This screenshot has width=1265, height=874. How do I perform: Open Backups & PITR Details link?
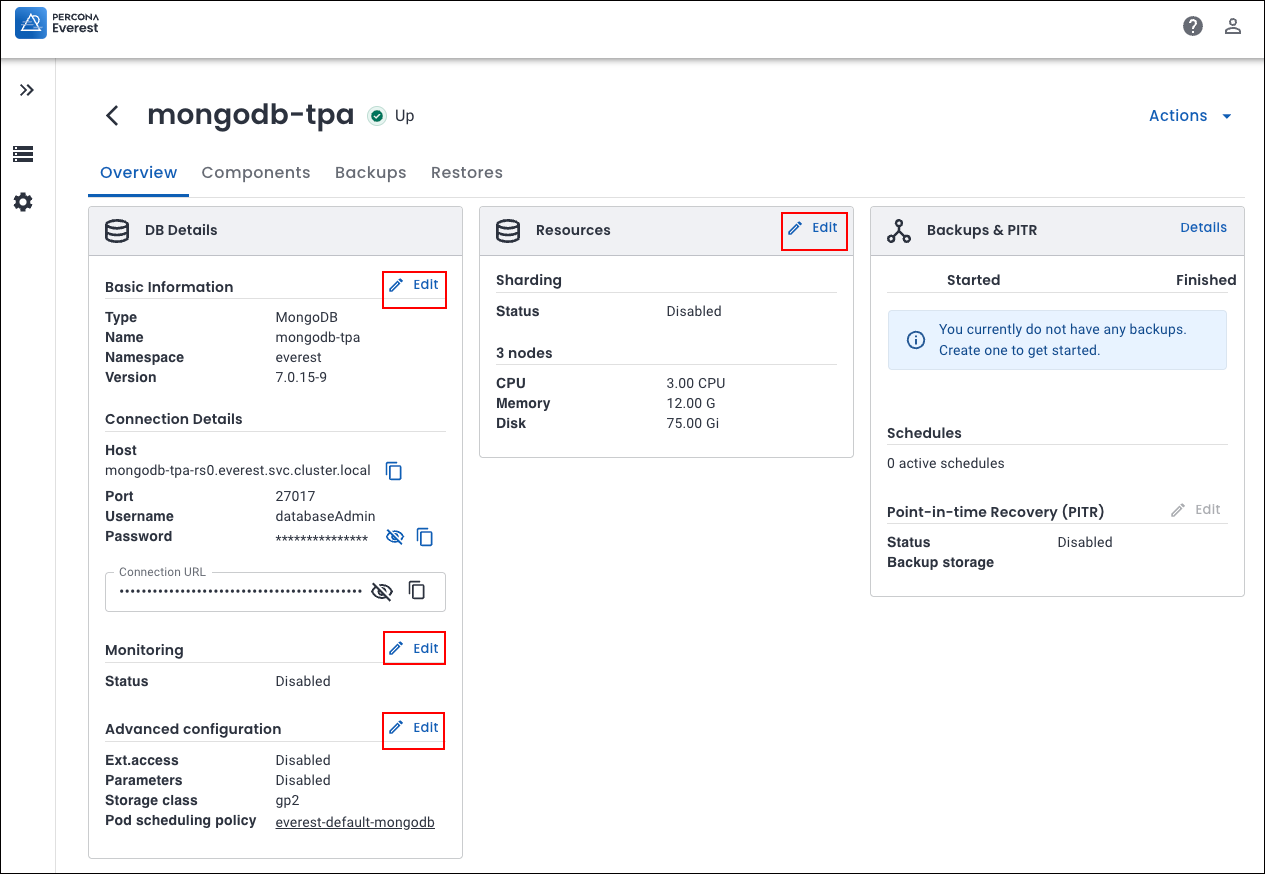tap(1203, 228)
